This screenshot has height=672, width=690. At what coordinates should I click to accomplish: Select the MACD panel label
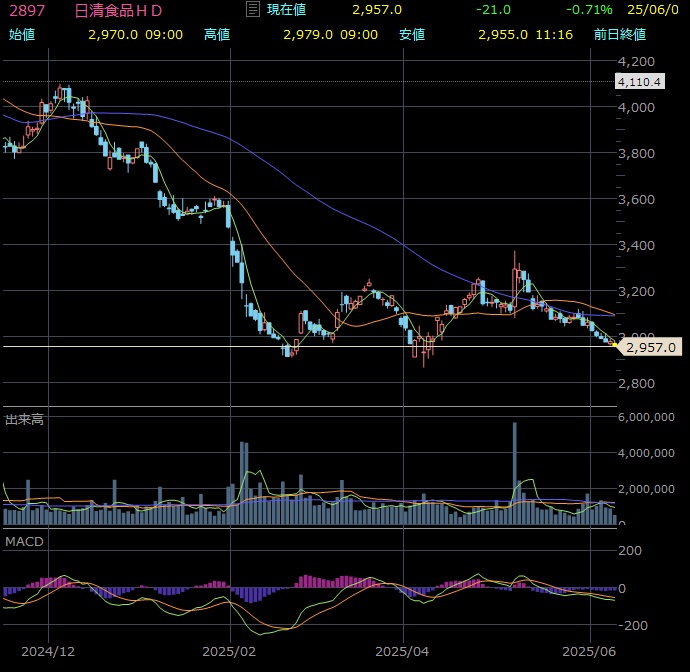24,541
